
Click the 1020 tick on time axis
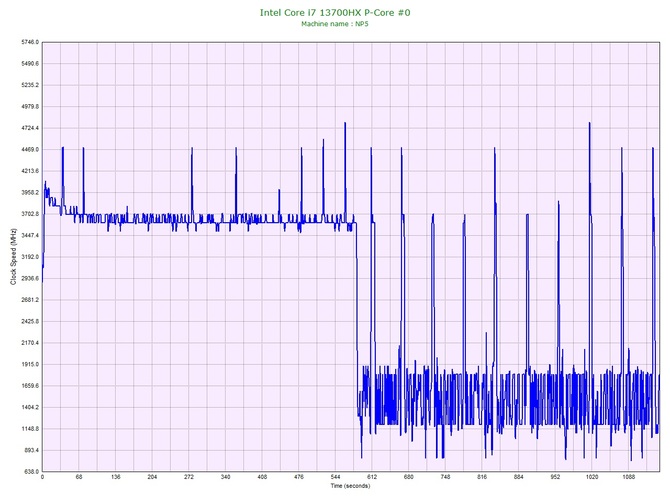592,477
